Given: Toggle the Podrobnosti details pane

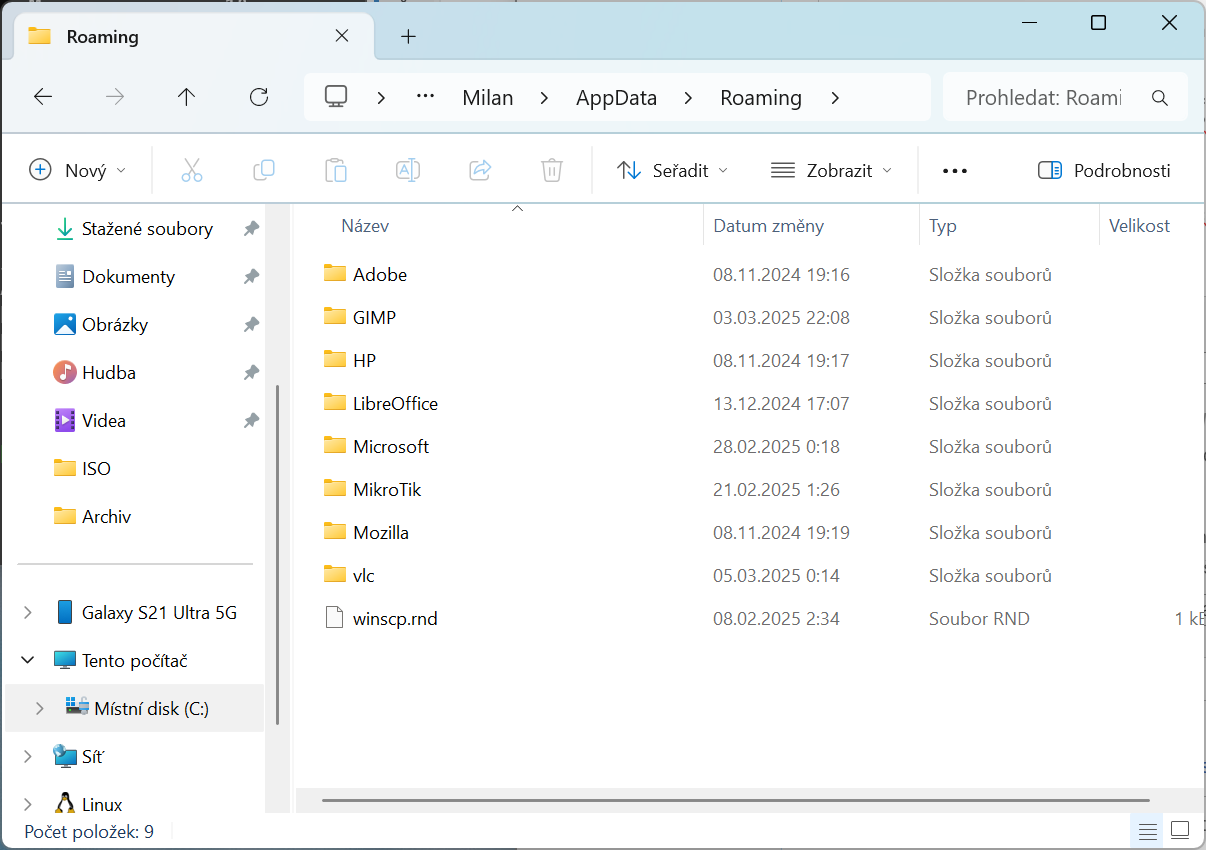Looking at the screenshot, I should click(x=1104, y=171).
